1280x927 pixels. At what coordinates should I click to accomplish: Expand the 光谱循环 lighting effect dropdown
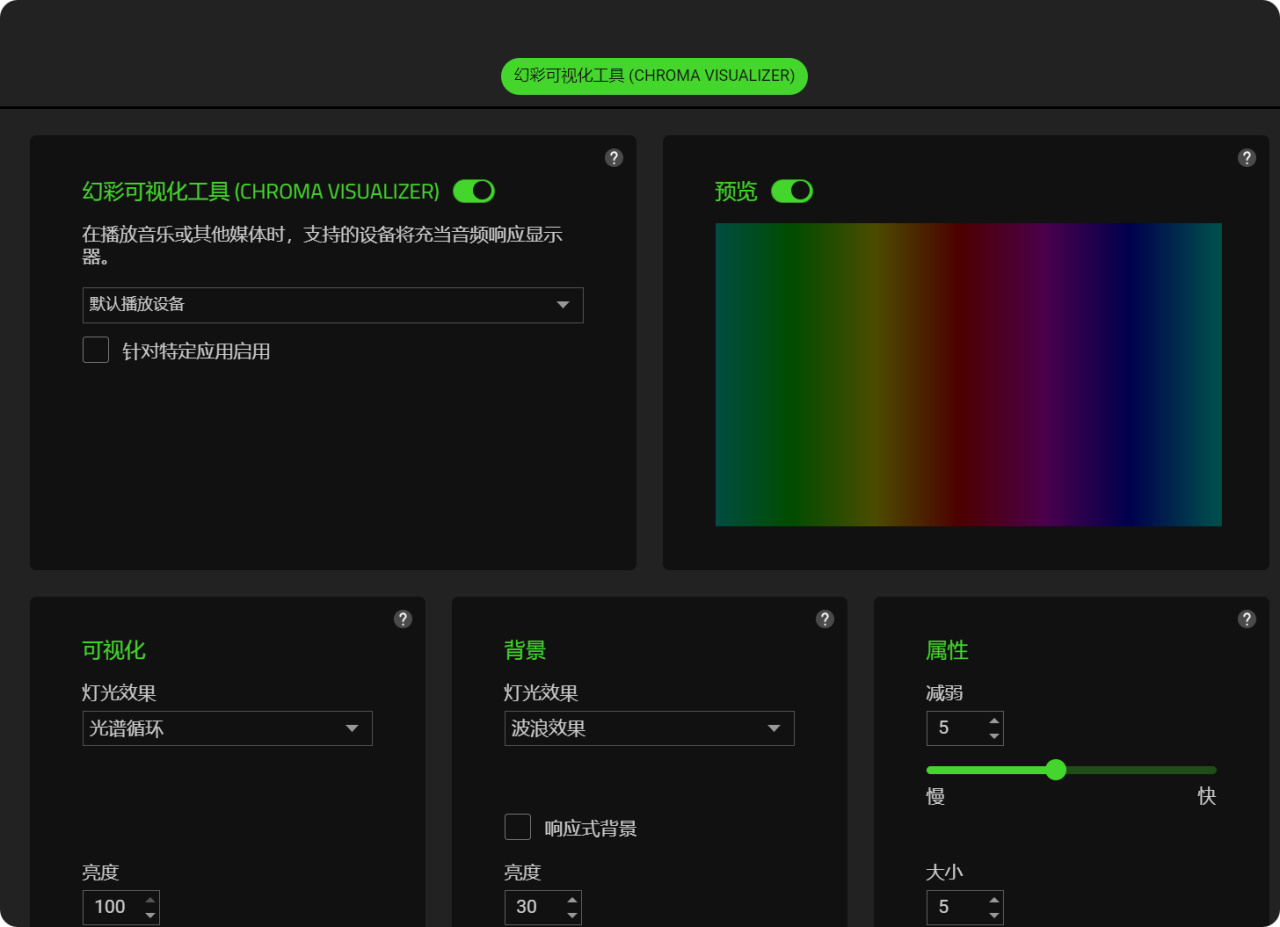tap(227, 728)
